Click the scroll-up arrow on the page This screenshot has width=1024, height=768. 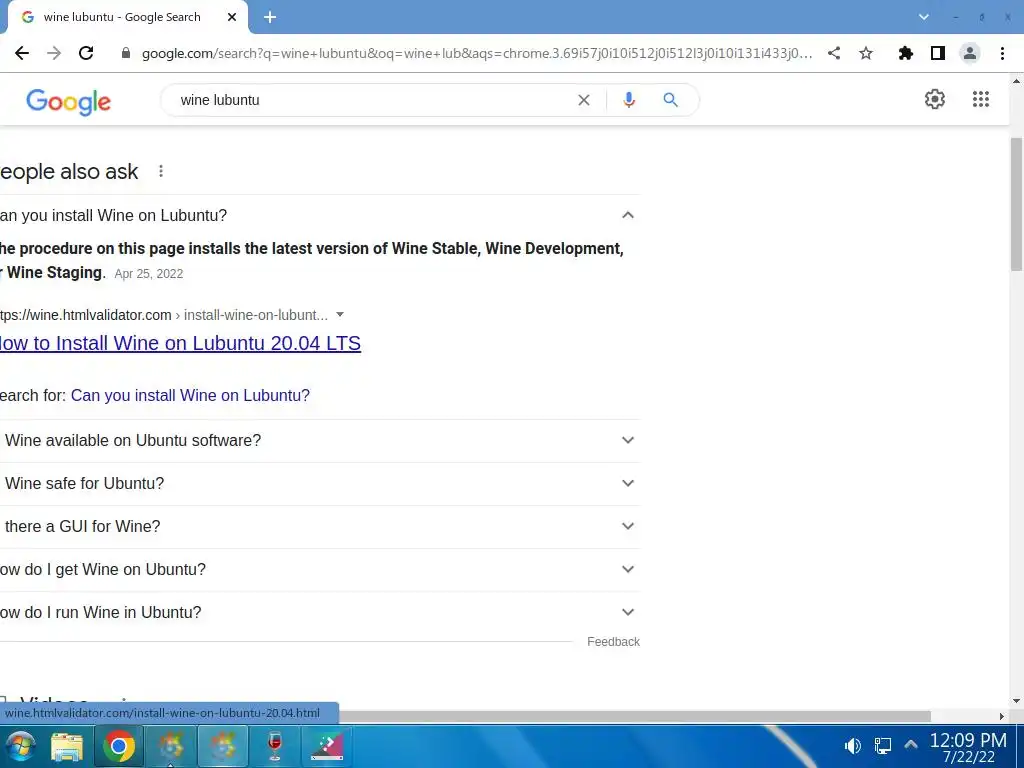(1016, 81)
